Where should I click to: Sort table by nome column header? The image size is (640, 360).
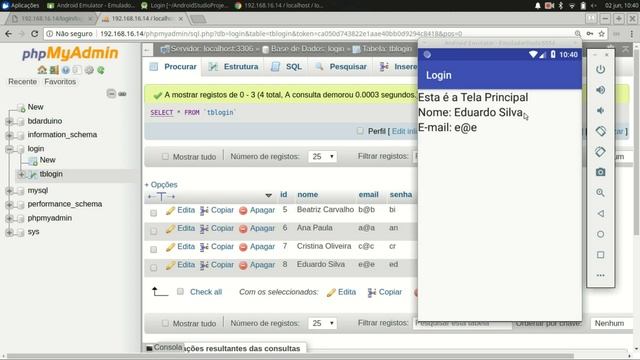tap(308, 195)
